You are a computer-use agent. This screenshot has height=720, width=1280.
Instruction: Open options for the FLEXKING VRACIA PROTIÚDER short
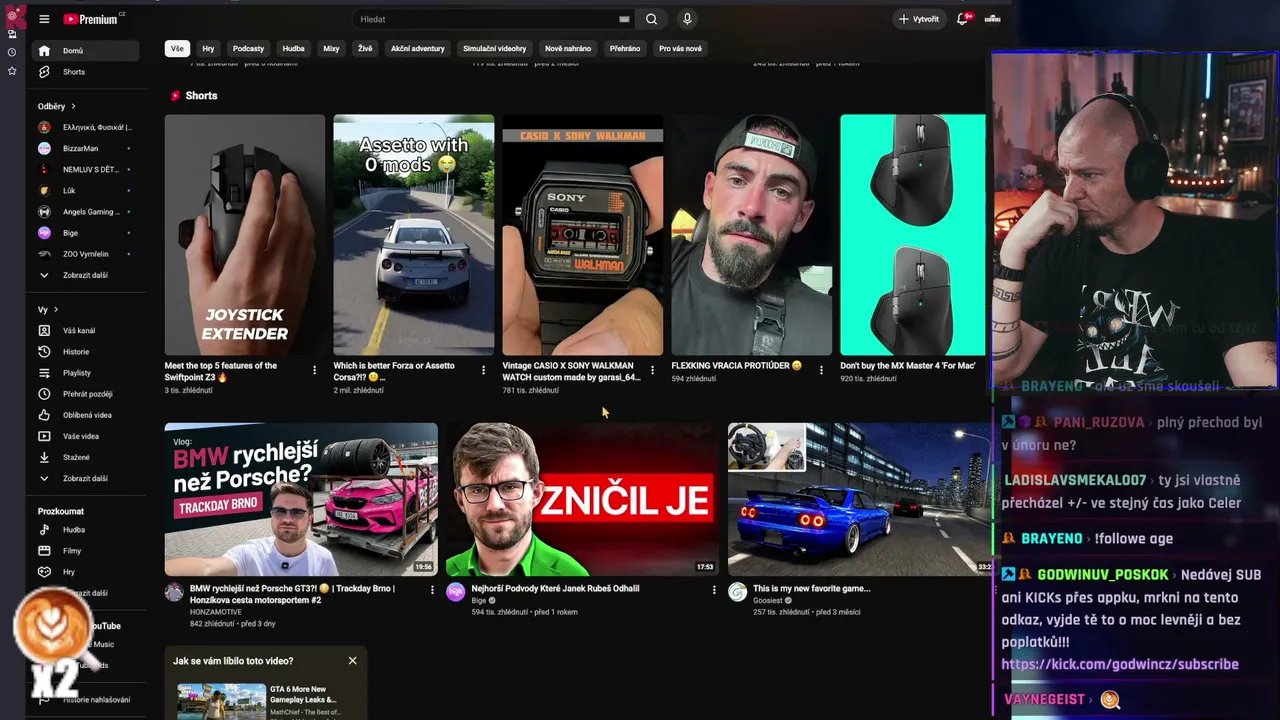pyautogui.click(x=821, y=370)
